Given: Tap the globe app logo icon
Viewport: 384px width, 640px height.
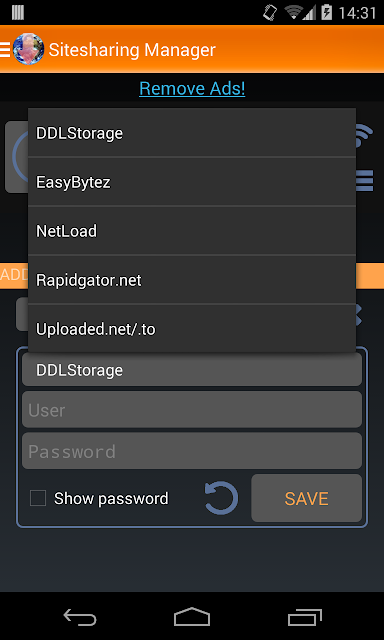Looking at the screenshot, I should click(28, 49).
